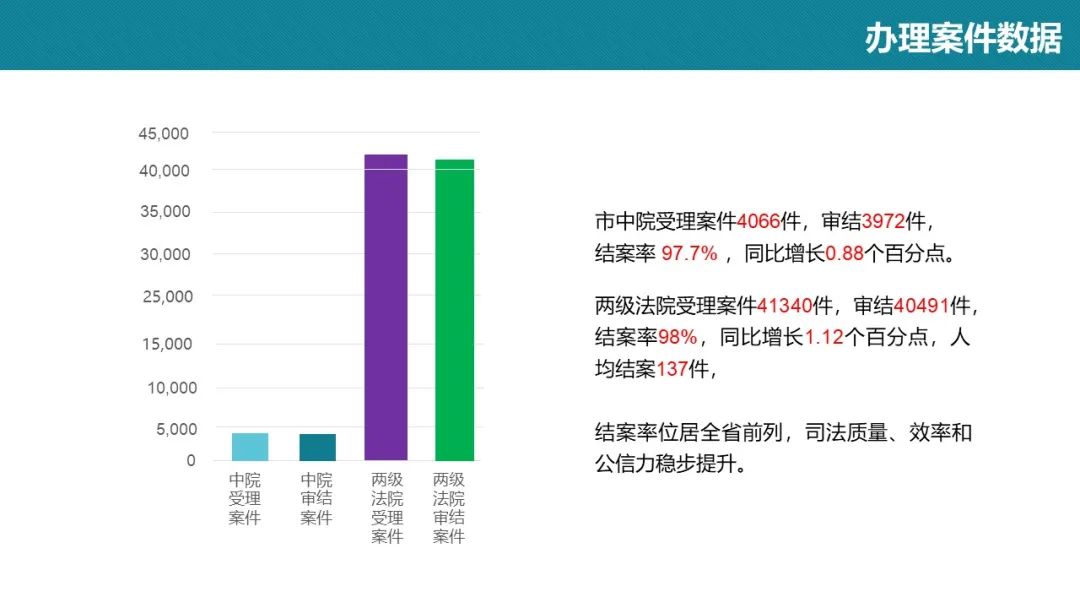Click the 0 axis label

191,461
